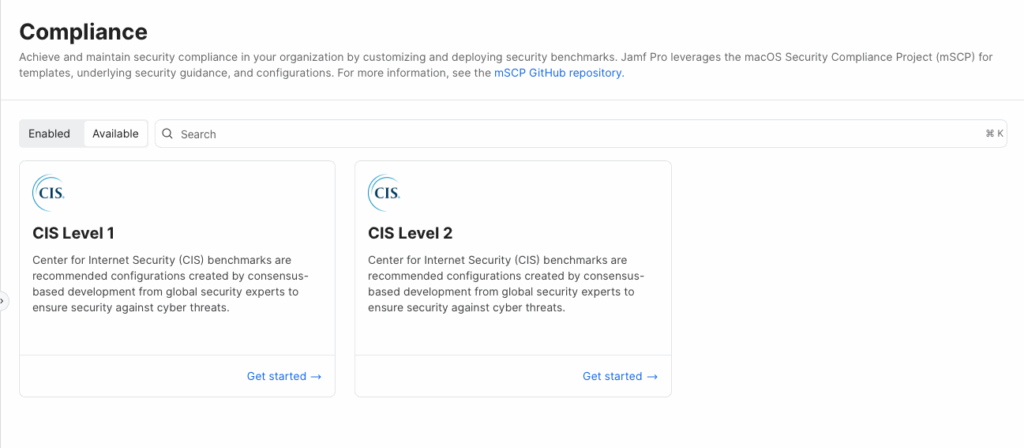The image size is (1024, 448).
Task: Open the mSCP GitHub repository link
Action: (558, 73)
